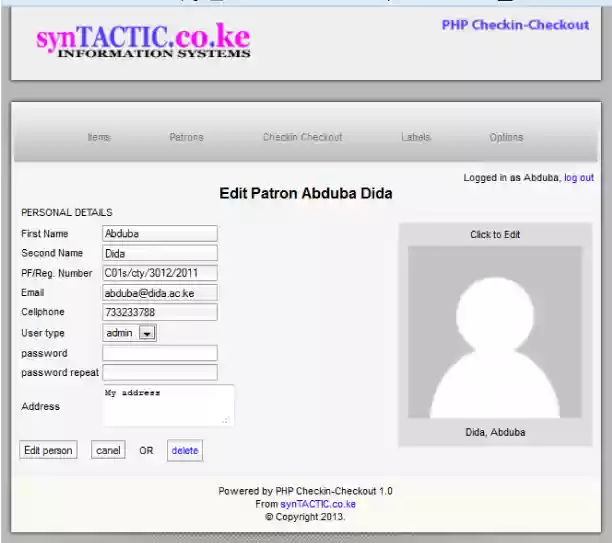612x543 pixels.
Task: Expand the User type dropdown
Action: [x=130, y=333]
